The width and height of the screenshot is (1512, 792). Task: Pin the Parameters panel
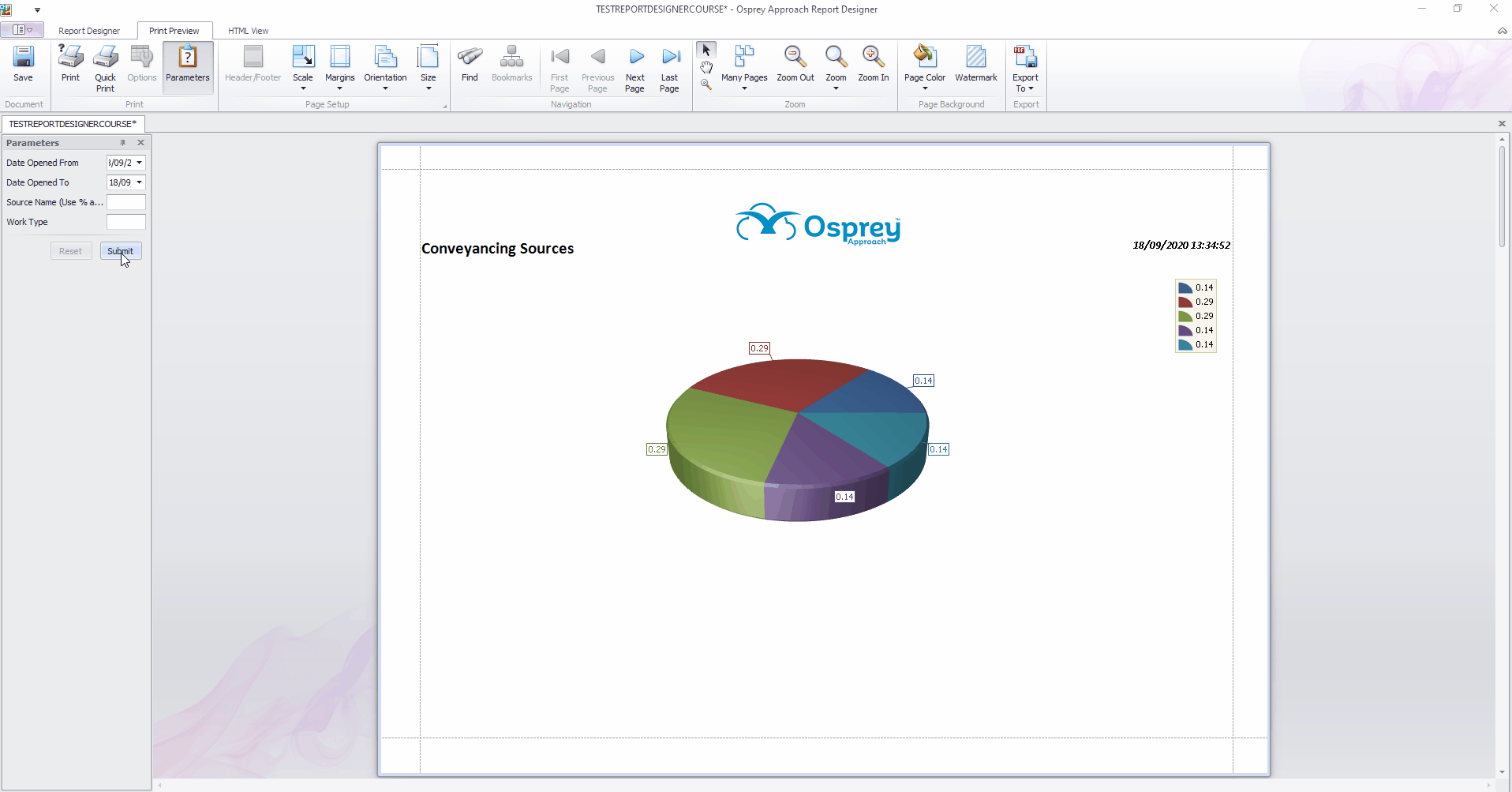point(123,143)
